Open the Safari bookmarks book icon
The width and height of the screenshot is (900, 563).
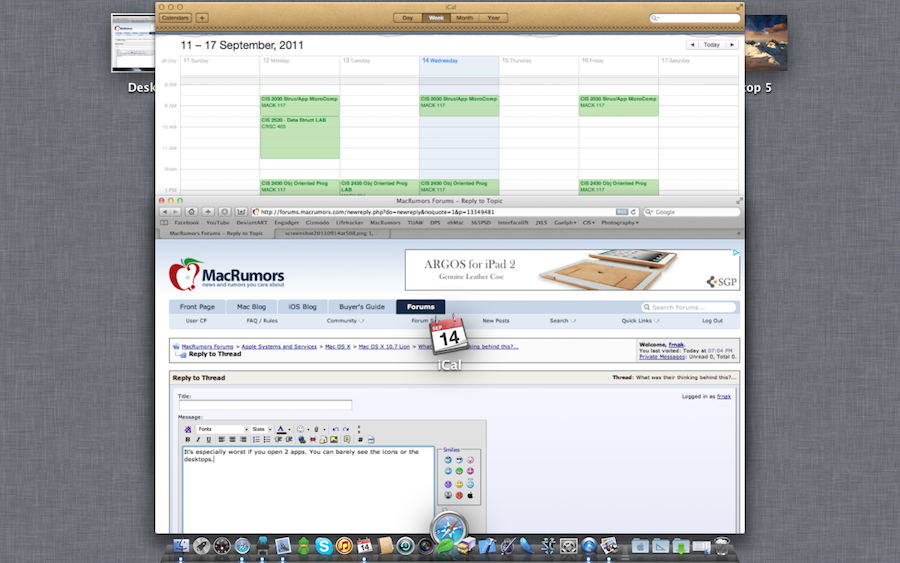coord(164,223)
